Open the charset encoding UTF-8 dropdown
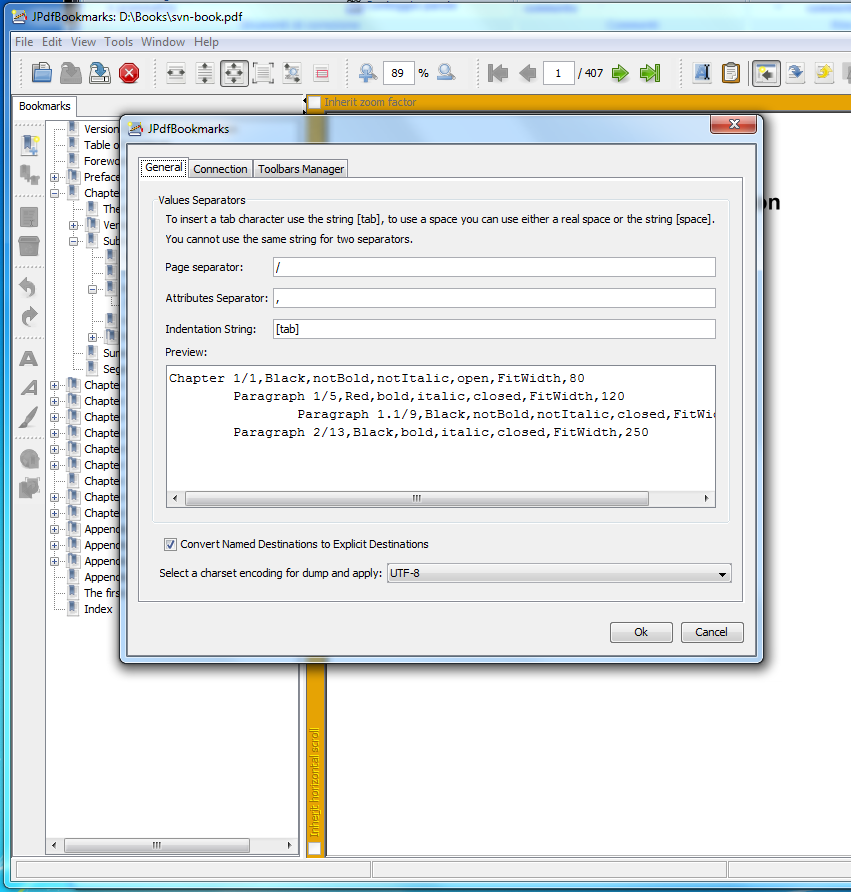 (559, 573)
